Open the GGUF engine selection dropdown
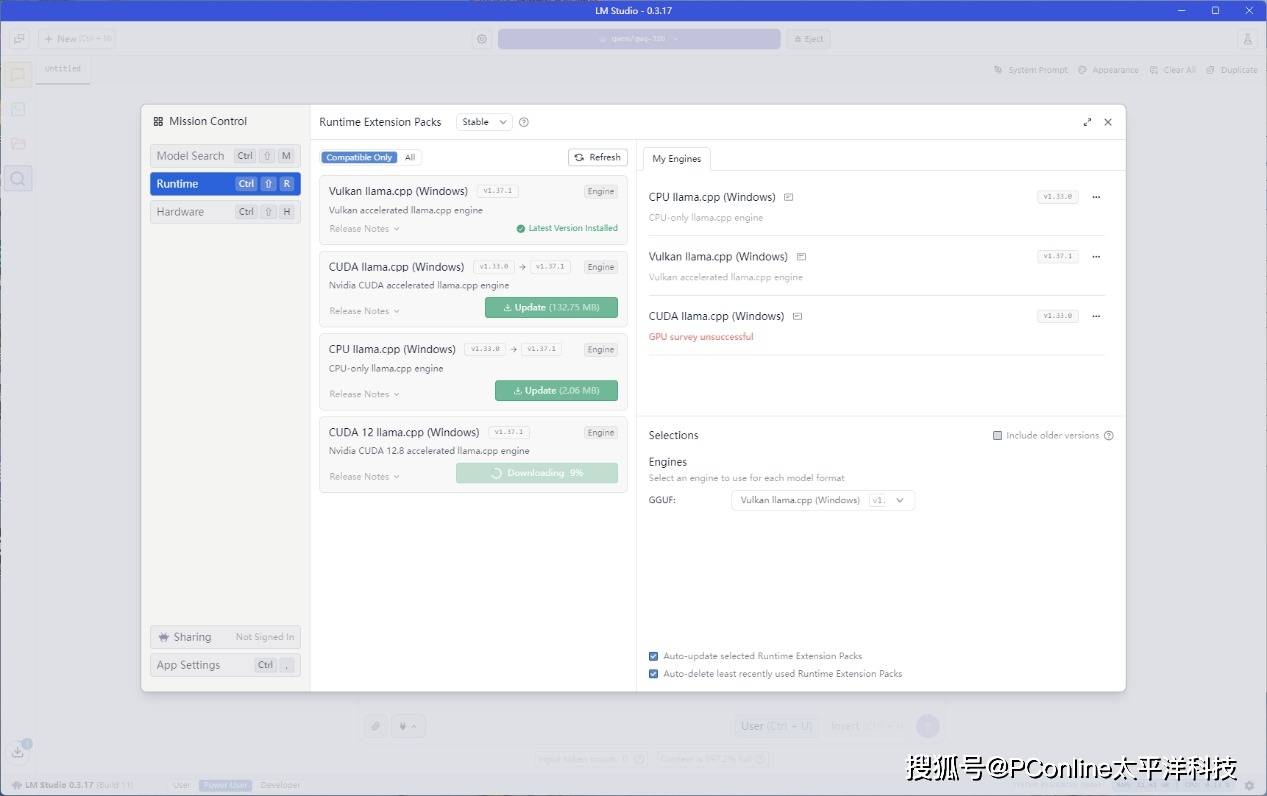The width and height of the screenshot is (1267, 796). pyautogui.click(x=822, y=500)
